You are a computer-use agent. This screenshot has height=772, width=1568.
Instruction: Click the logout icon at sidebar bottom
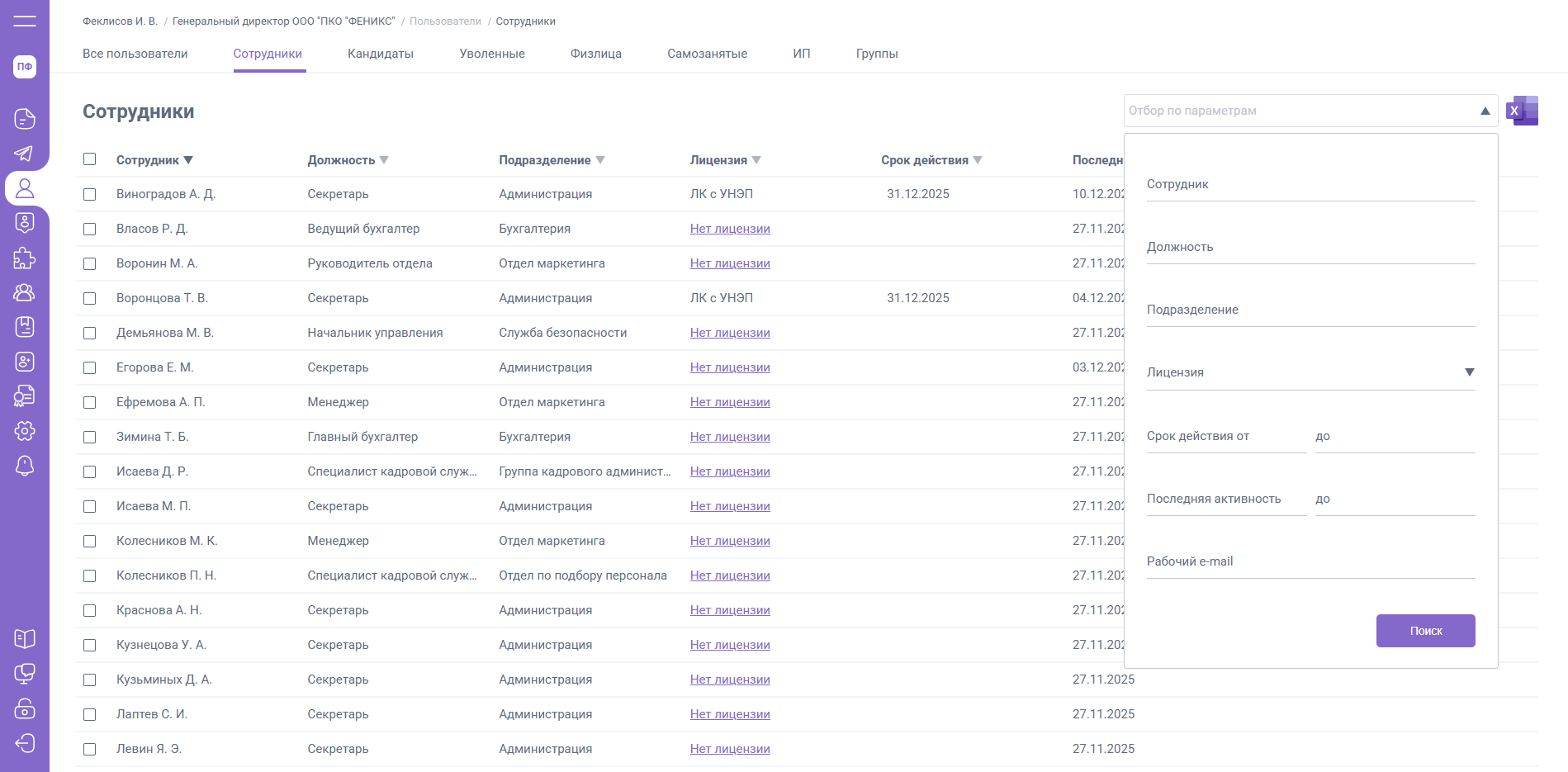tap(25, 743)
